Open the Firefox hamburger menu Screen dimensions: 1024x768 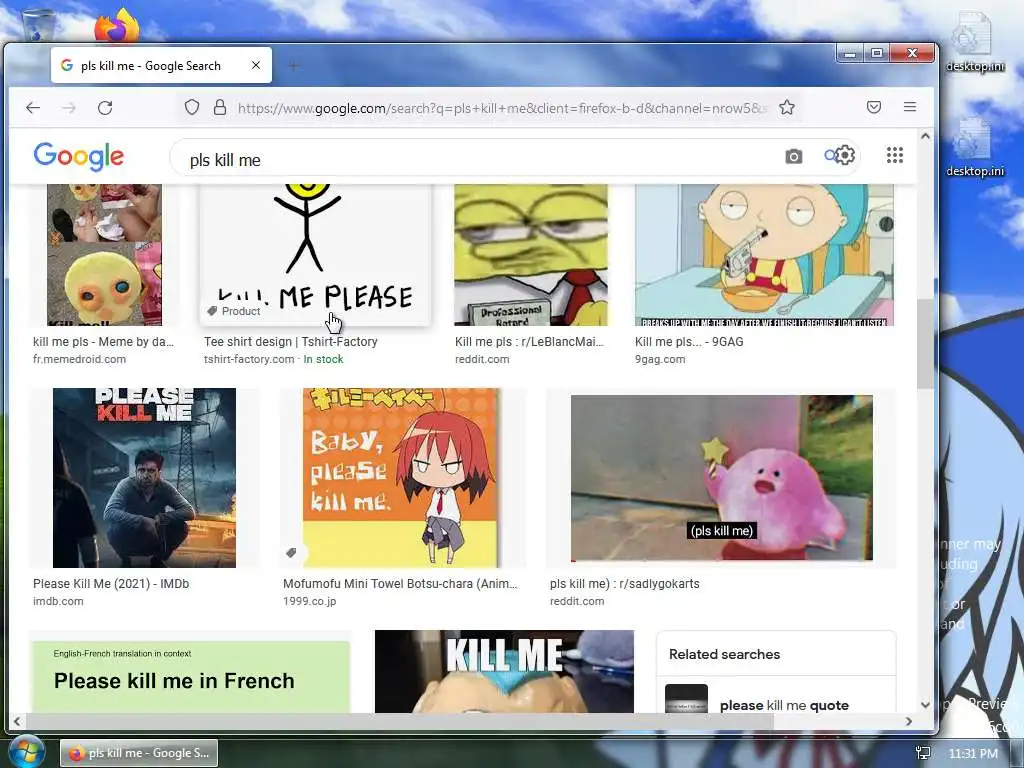point(910,107)
